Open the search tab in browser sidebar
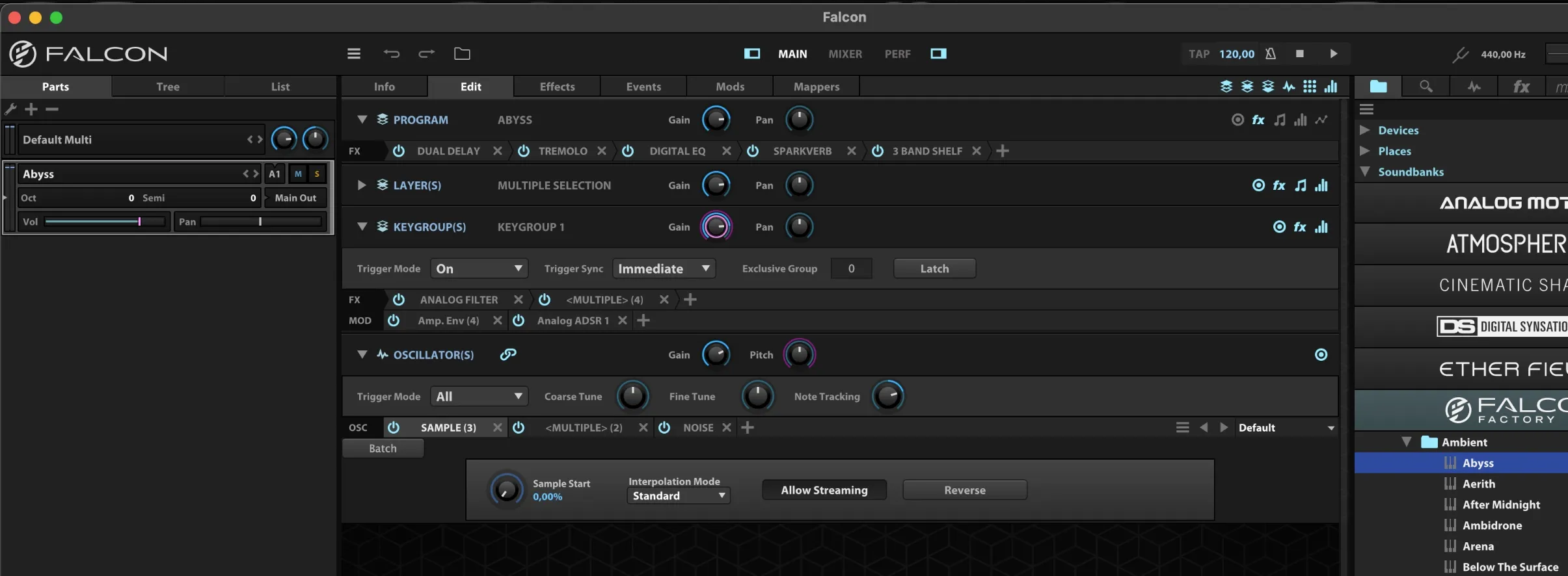The height and width of the screenshot is (576, 1568). coord(1426,86)
